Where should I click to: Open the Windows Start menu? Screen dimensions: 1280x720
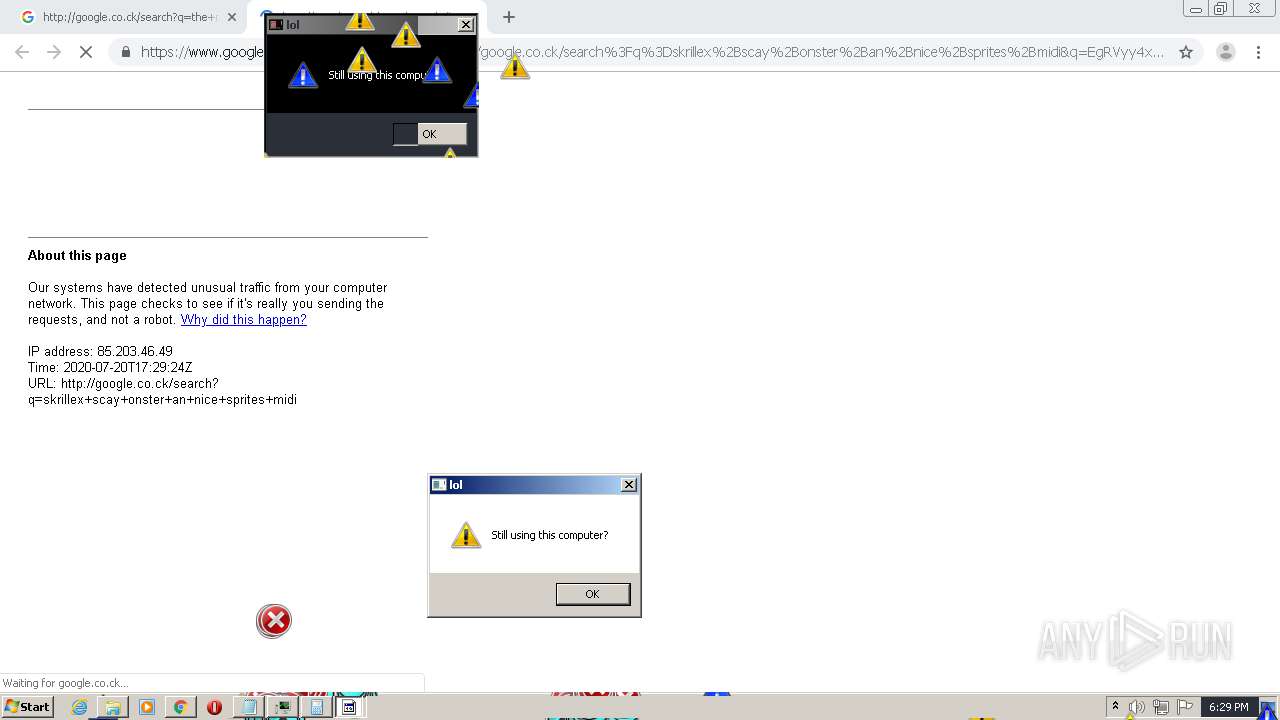coord(27,707)
